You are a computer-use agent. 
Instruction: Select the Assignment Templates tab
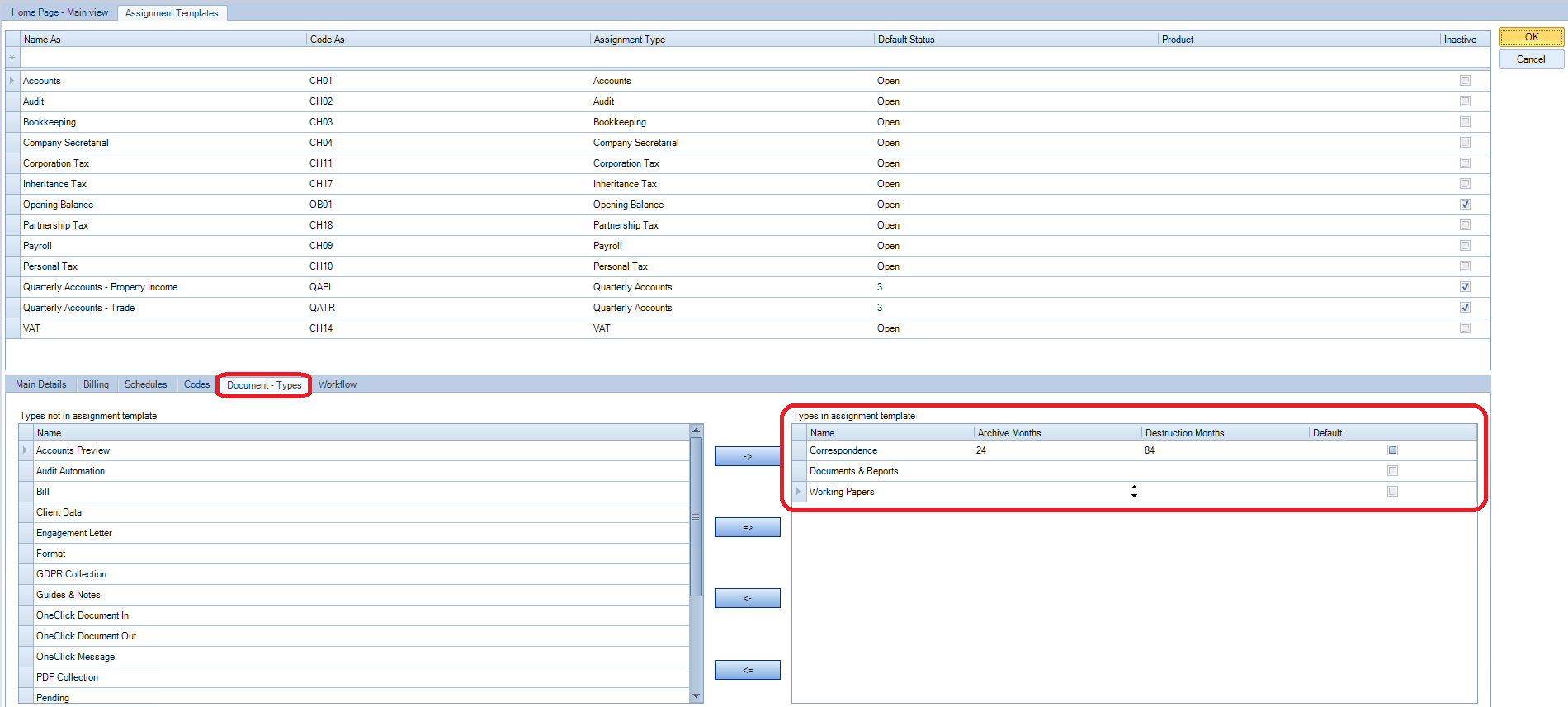172,13
